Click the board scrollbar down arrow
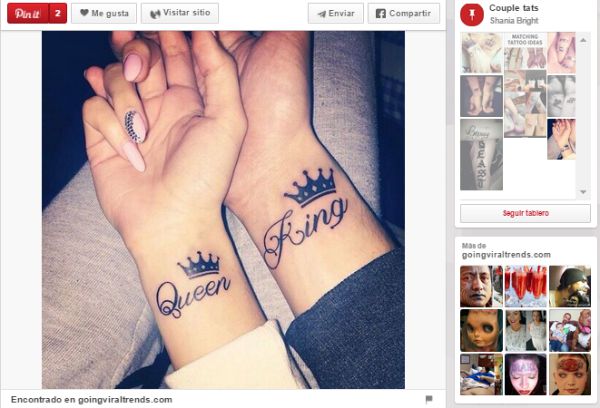Viewport: 600px width, 408px height. (x=583, y=192)
